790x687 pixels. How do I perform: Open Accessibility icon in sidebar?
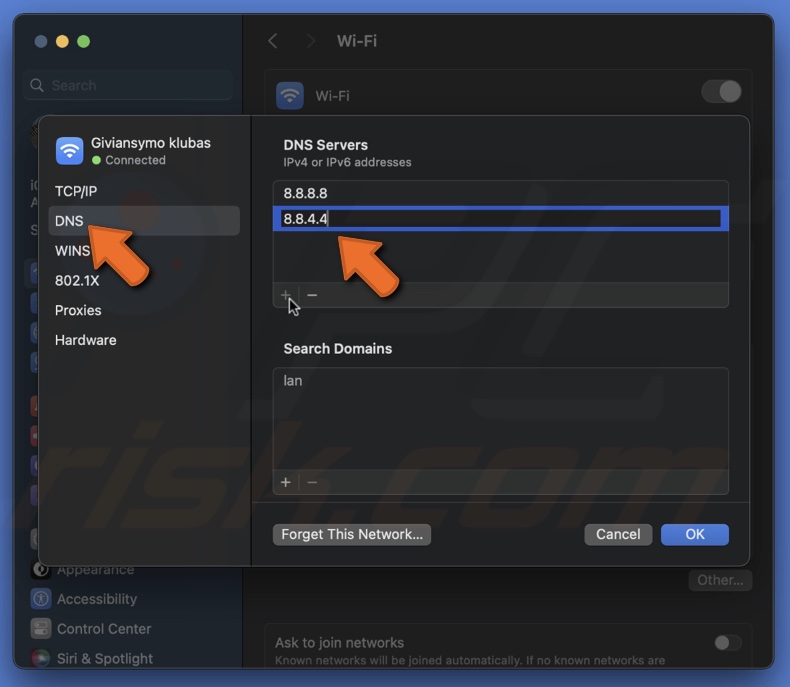coord(41,599)
